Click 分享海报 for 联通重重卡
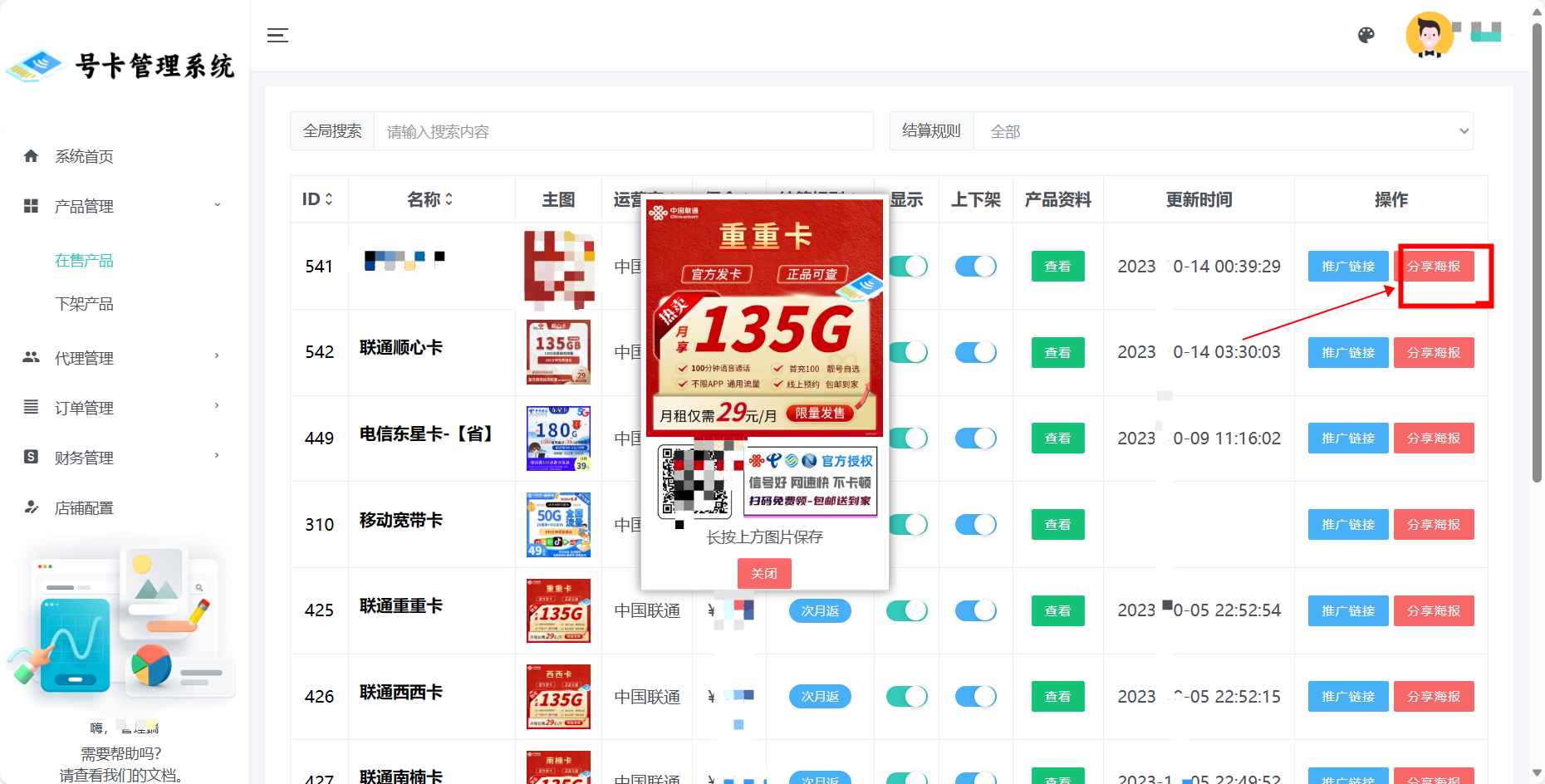The image size is (1545, 784). pyautogui.click(x=1434, y=610)
